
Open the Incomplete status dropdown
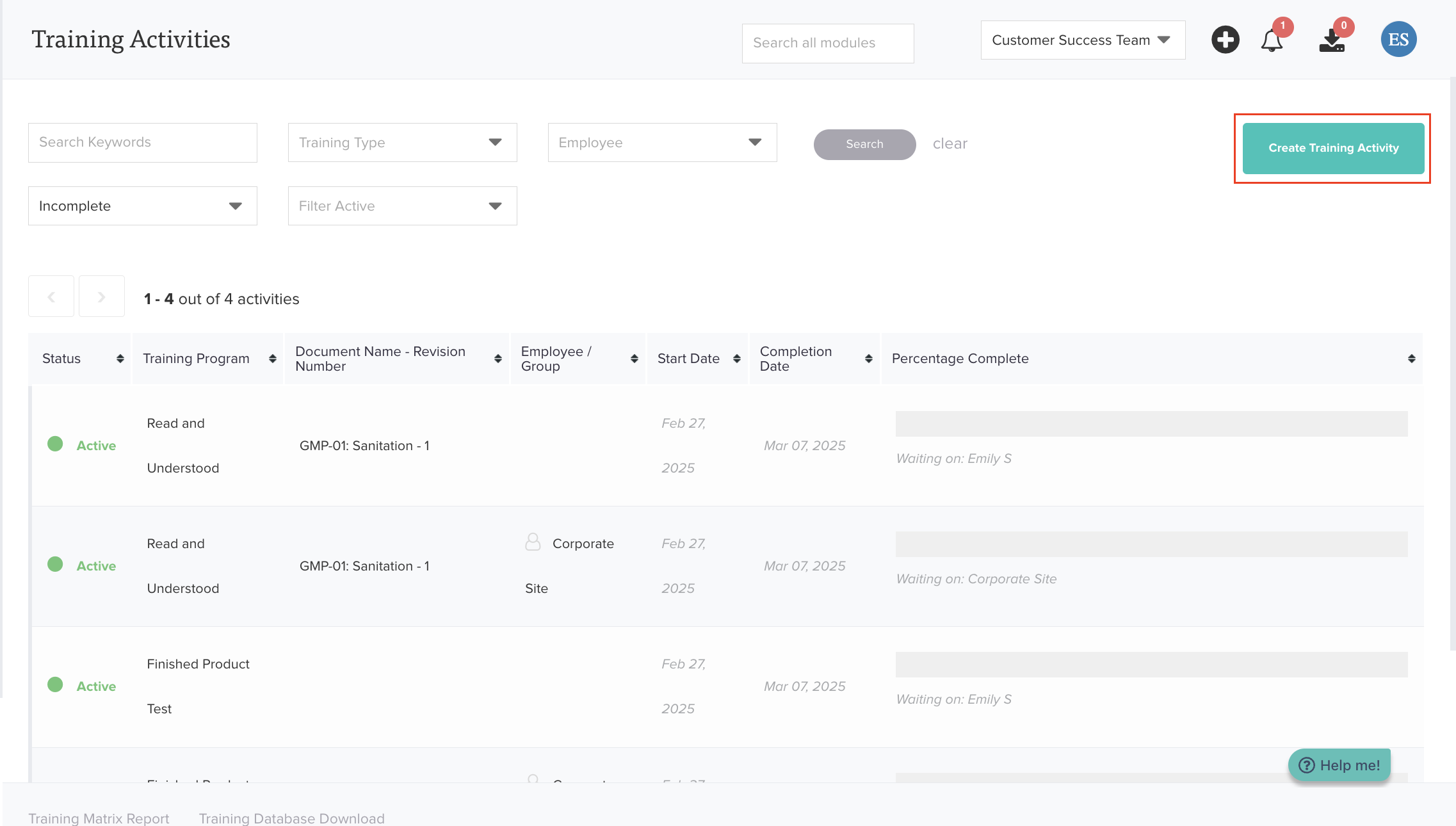(142, 206)
